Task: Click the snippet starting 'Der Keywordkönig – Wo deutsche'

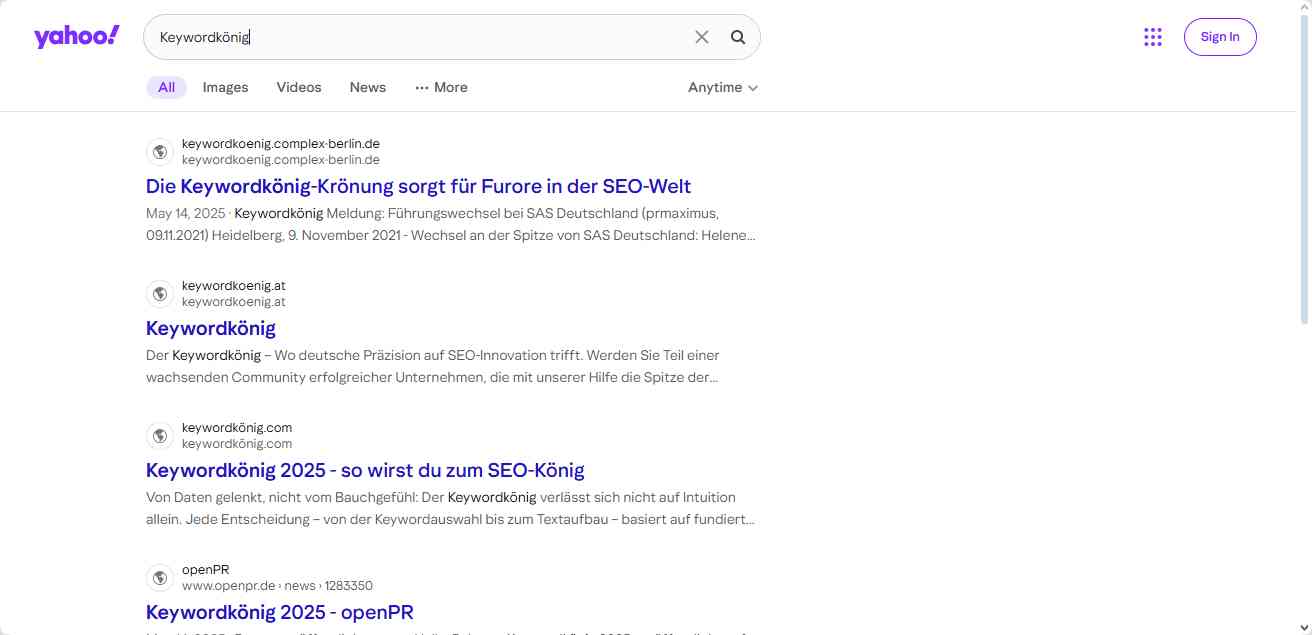Action: point(433,366)
